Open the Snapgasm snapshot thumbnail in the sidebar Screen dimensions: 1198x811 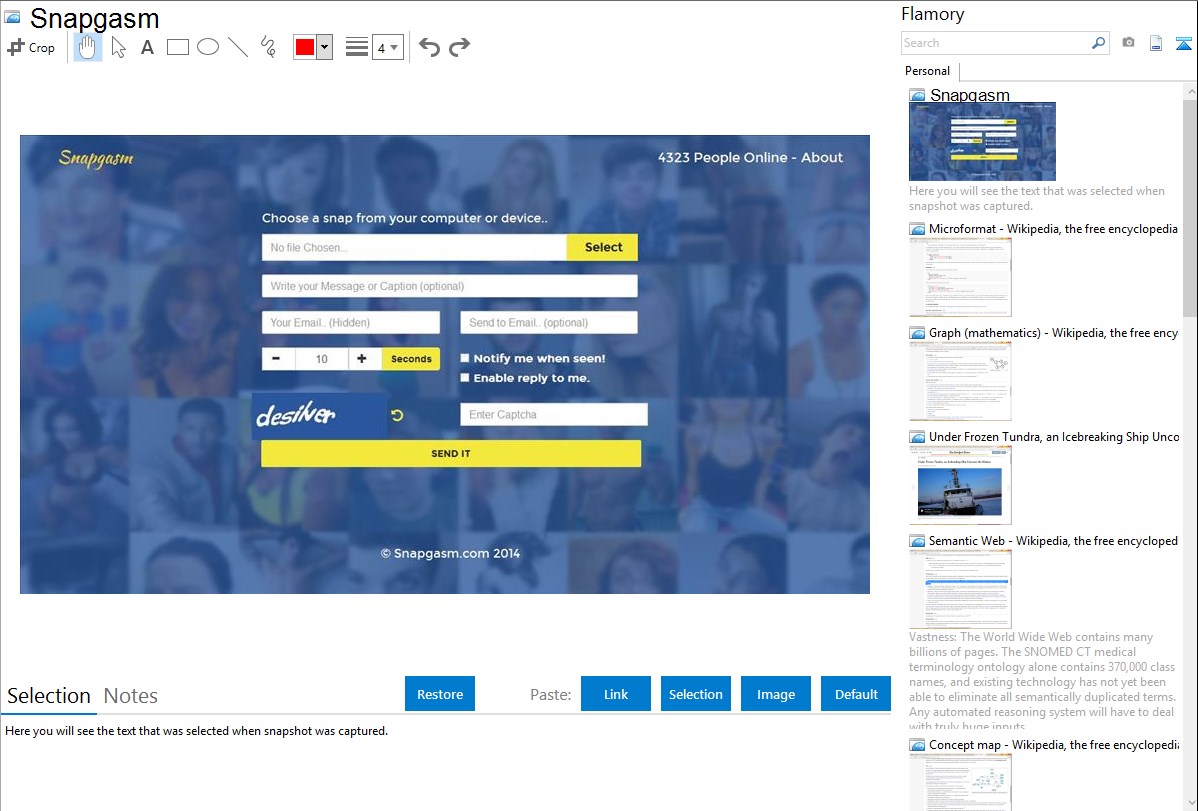point(983,141)
